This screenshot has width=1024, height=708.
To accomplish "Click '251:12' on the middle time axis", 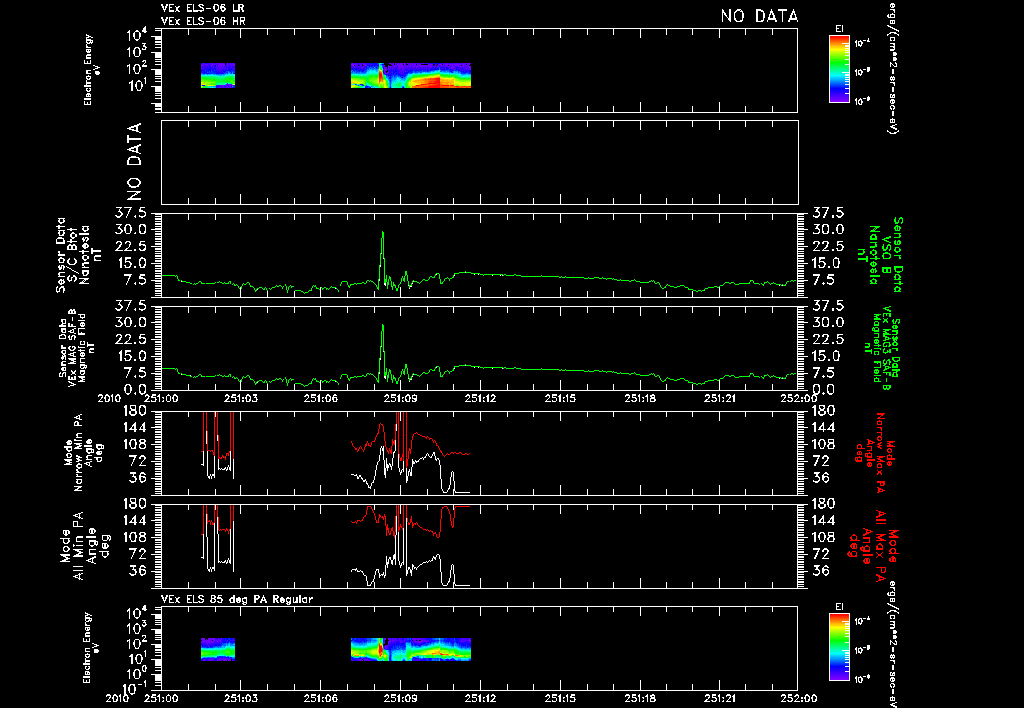I will tap(480, 398).
